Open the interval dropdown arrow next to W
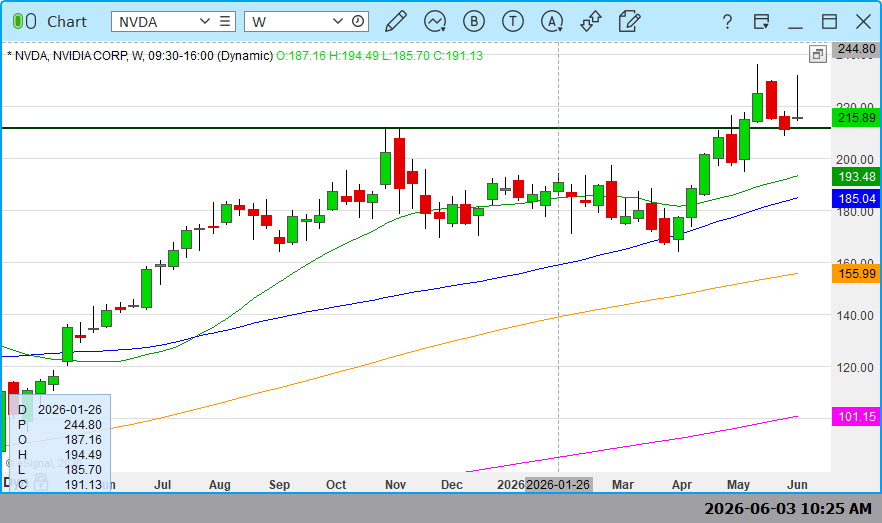Viewport: 882px width, 523px height. tap(338, 21)
